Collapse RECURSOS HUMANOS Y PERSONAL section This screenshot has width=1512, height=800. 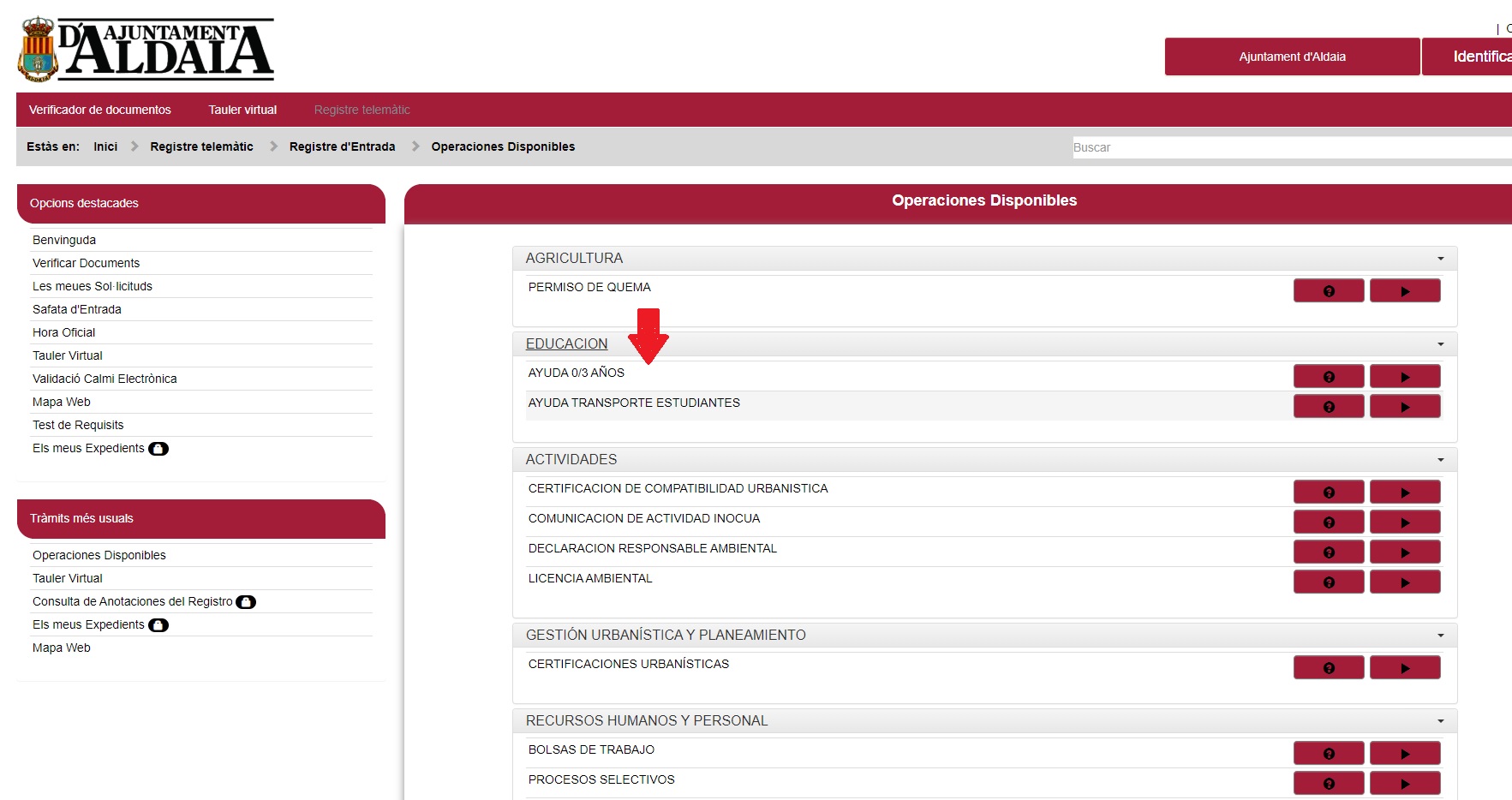1440,721
